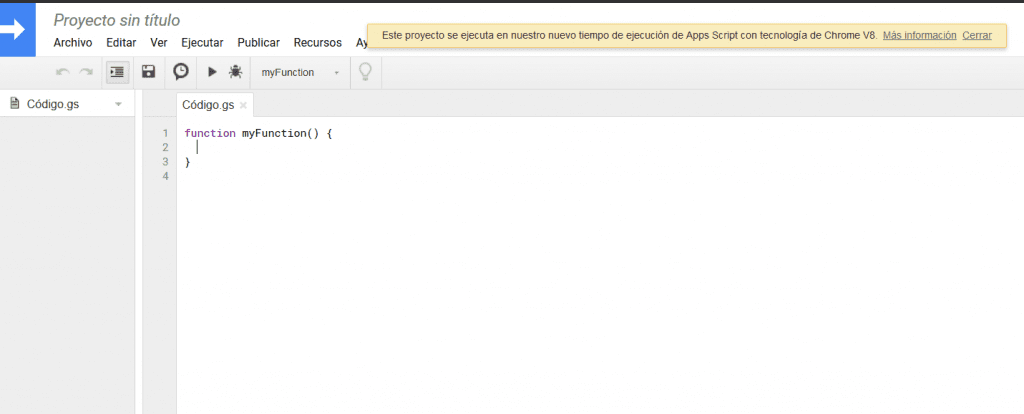Image resolution: width=1024 pixels, height=414 pixels.
Task: Open the Archivo menu
Action: coord(72,43)
